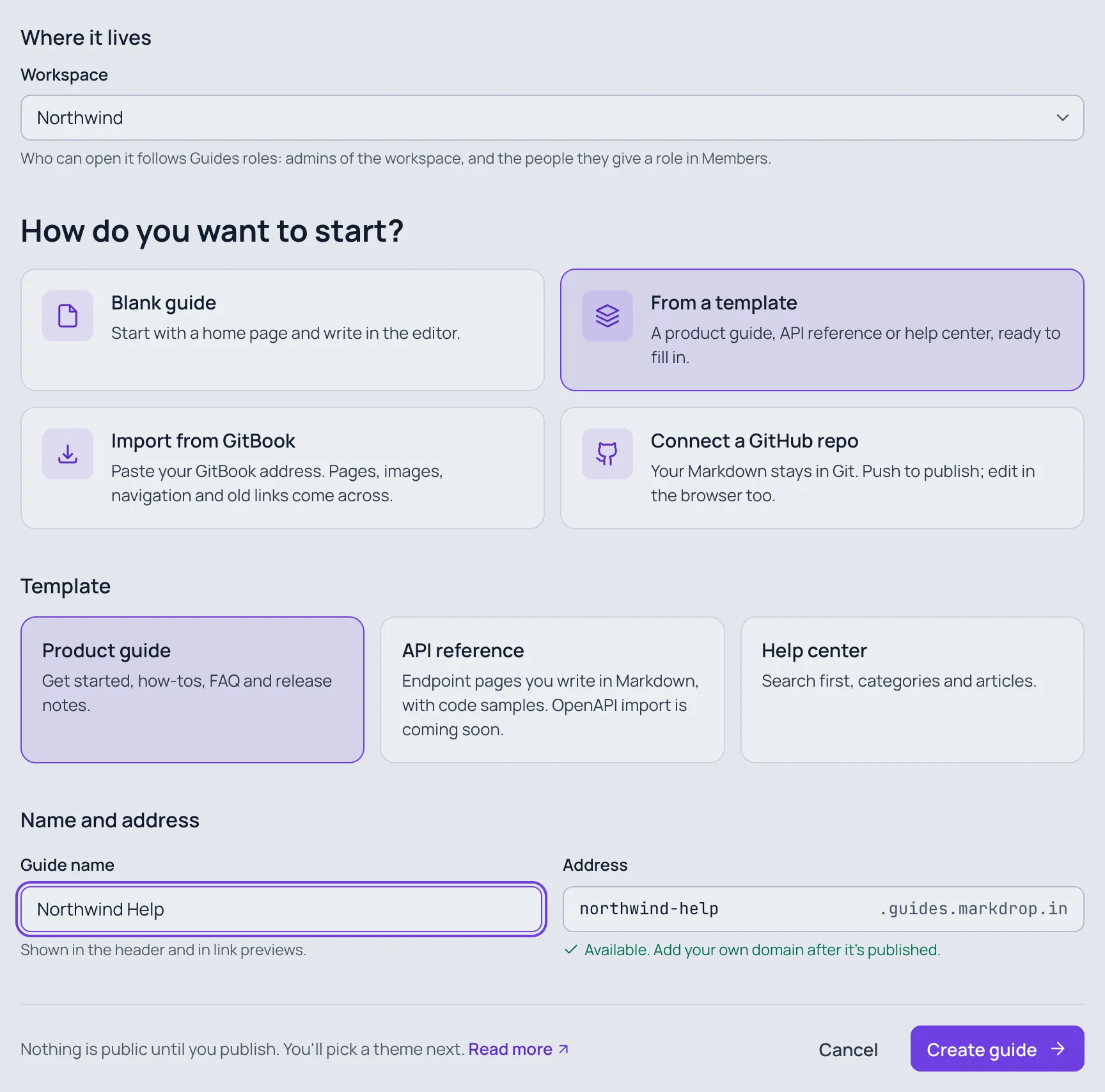Click the arrow icon in Create guide button
This screenshot has width=1105, height=1092.
pyautogui.click(x=1058, y=1049)
